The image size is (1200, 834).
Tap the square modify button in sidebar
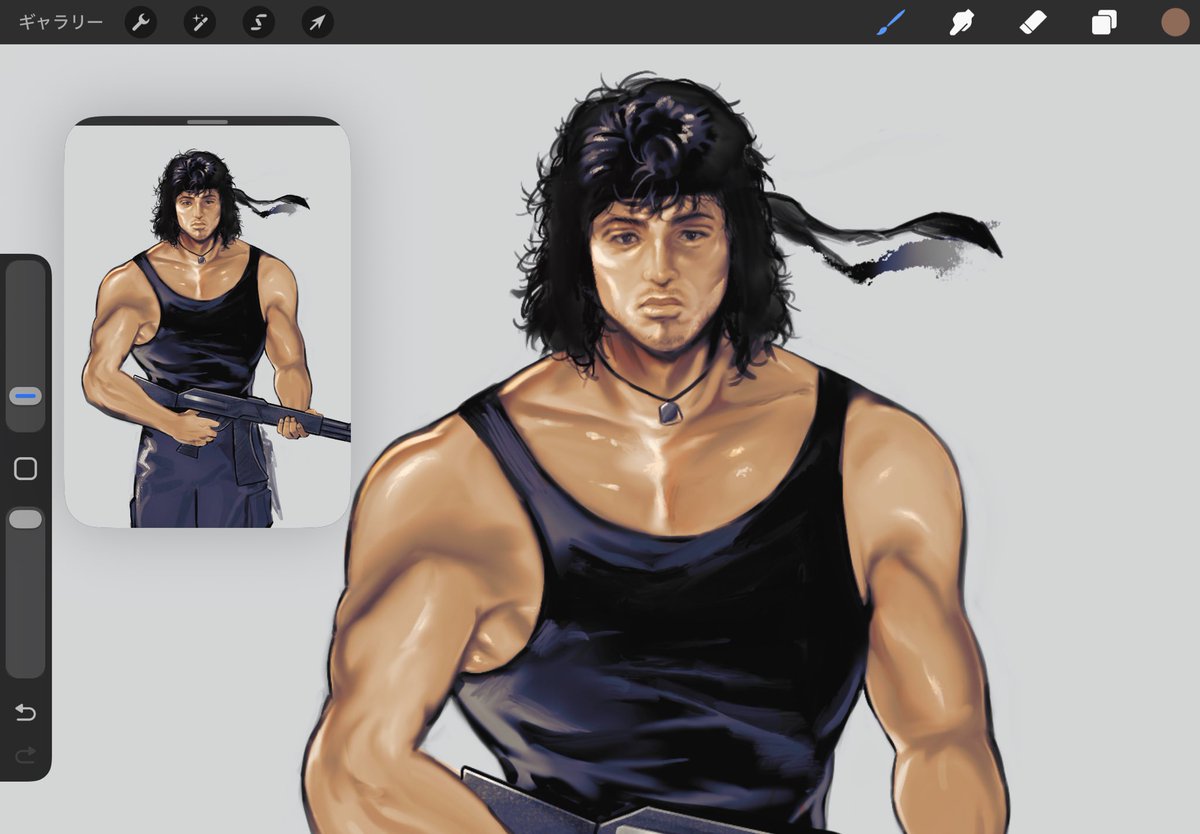26,469
